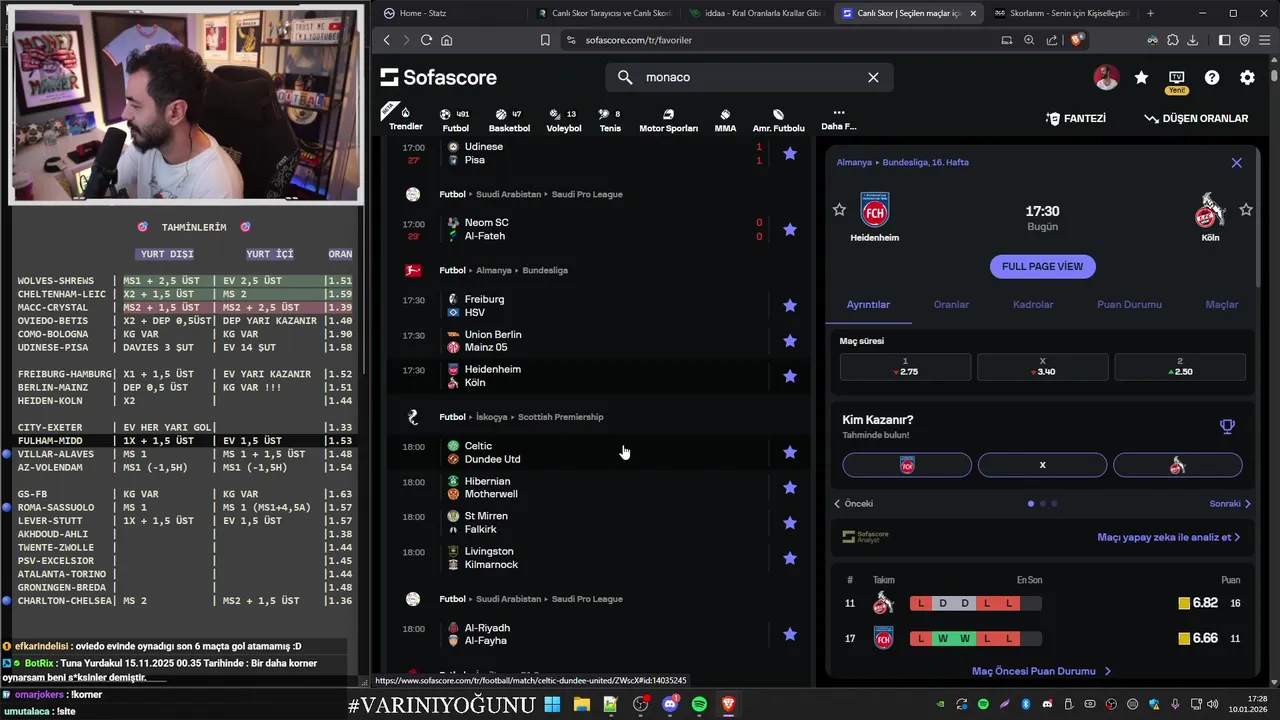
Task: Click the browser back arrow
Action: [x=387, y=40]
